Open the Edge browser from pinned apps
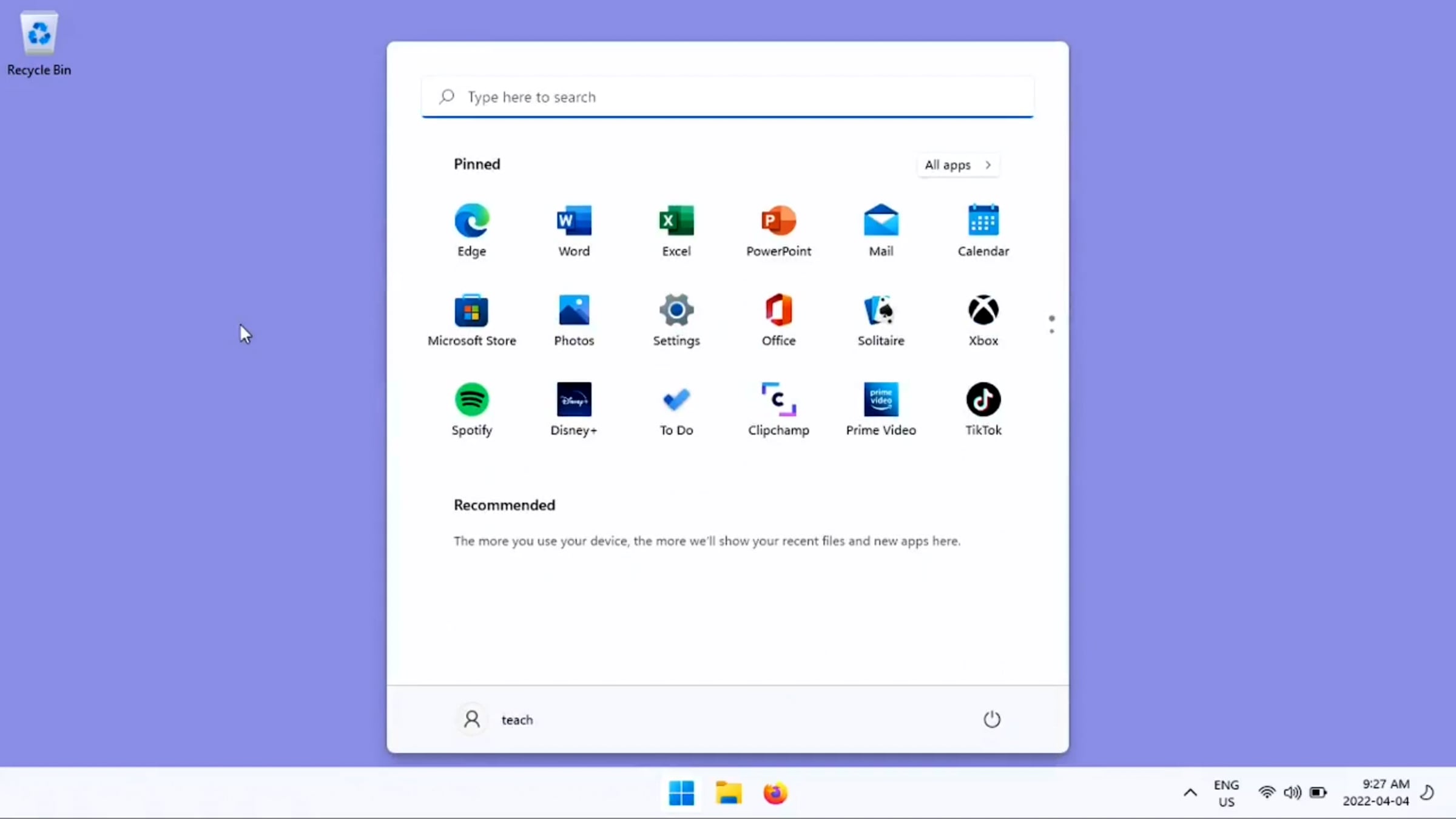1456x819 pixels. tap(471, 231)
